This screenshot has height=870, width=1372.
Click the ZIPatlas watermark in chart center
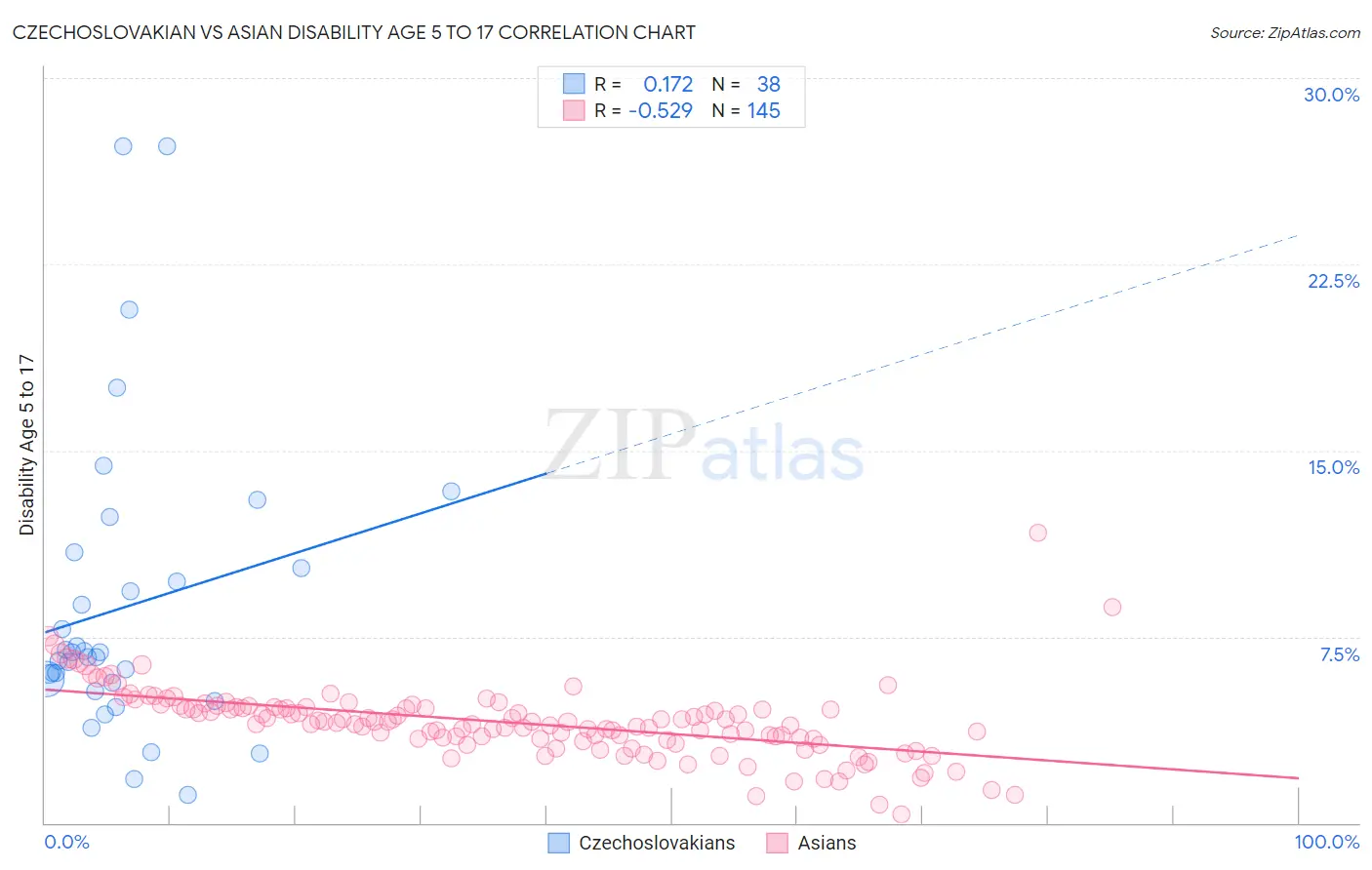tap(704, 447)
